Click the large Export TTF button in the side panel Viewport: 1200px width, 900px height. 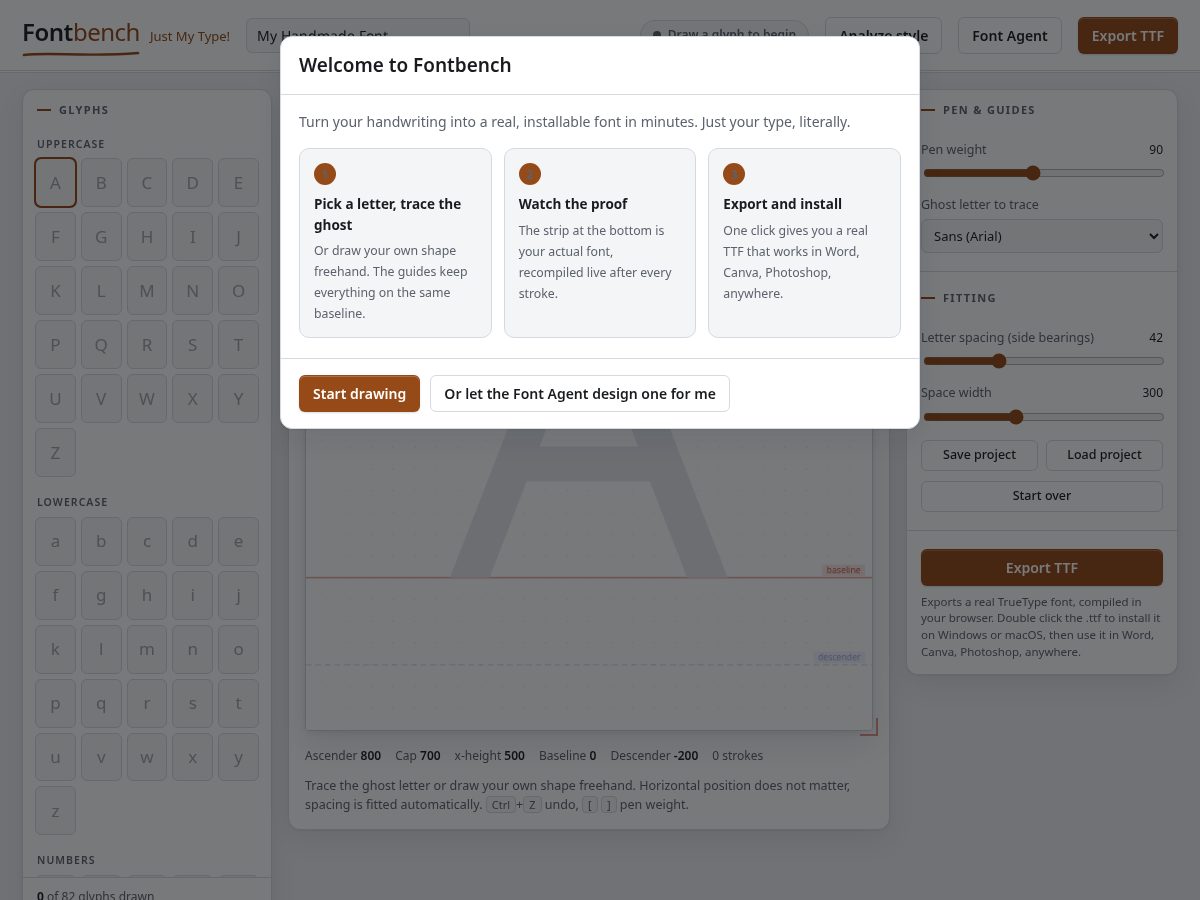1042,567
